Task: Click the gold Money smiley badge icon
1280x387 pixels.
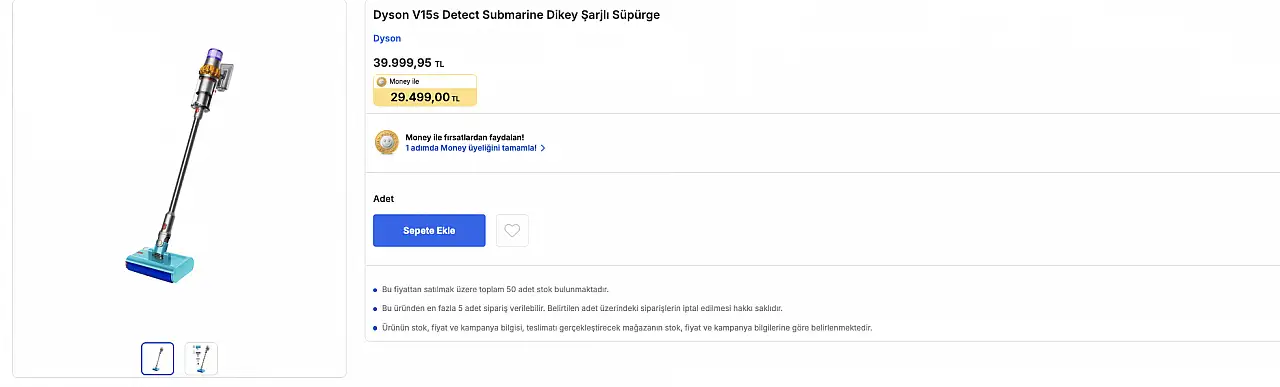Action: 386,142
